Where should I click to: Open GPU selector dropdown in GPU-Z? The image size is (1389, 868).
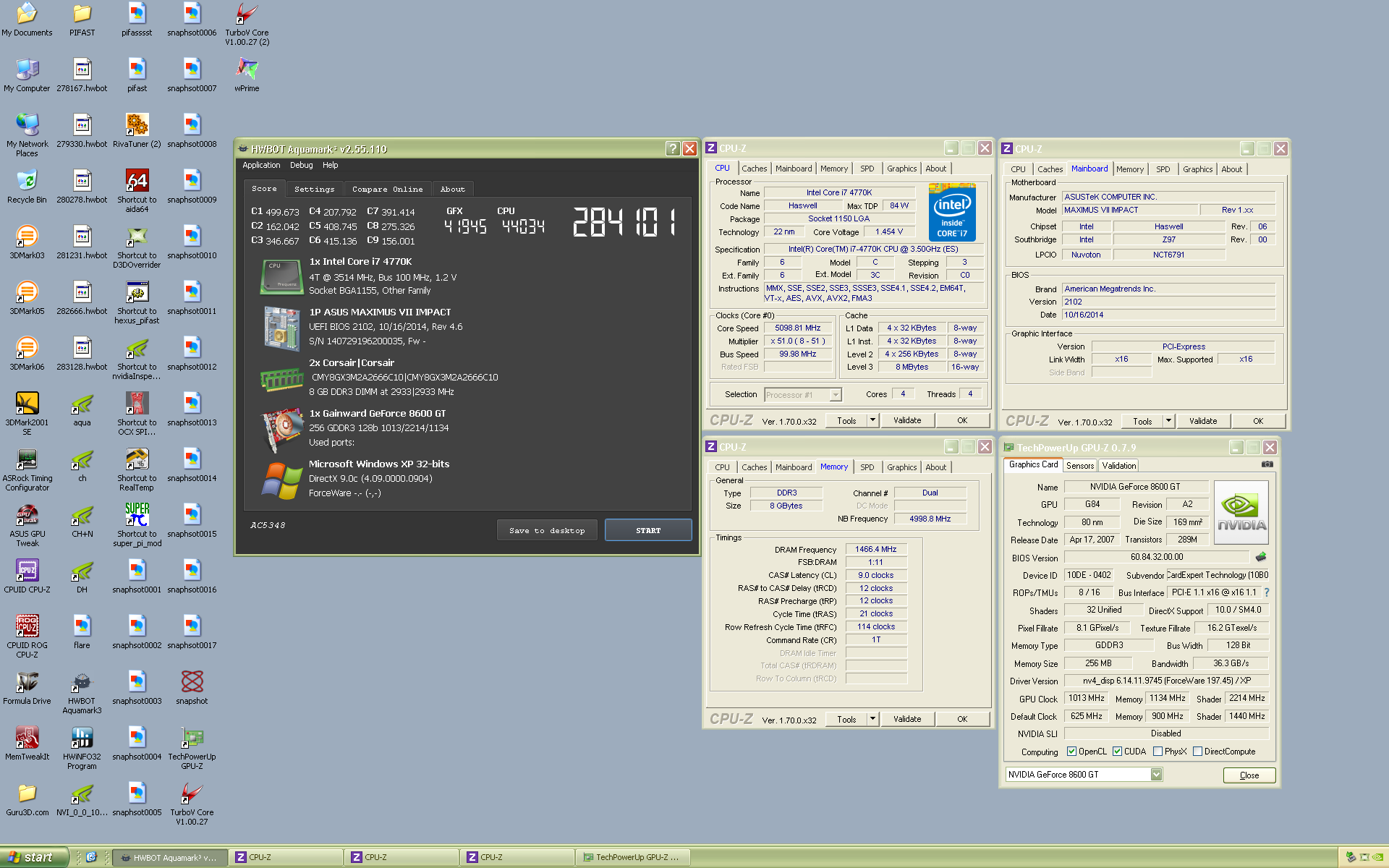(x=1156, y=775)
